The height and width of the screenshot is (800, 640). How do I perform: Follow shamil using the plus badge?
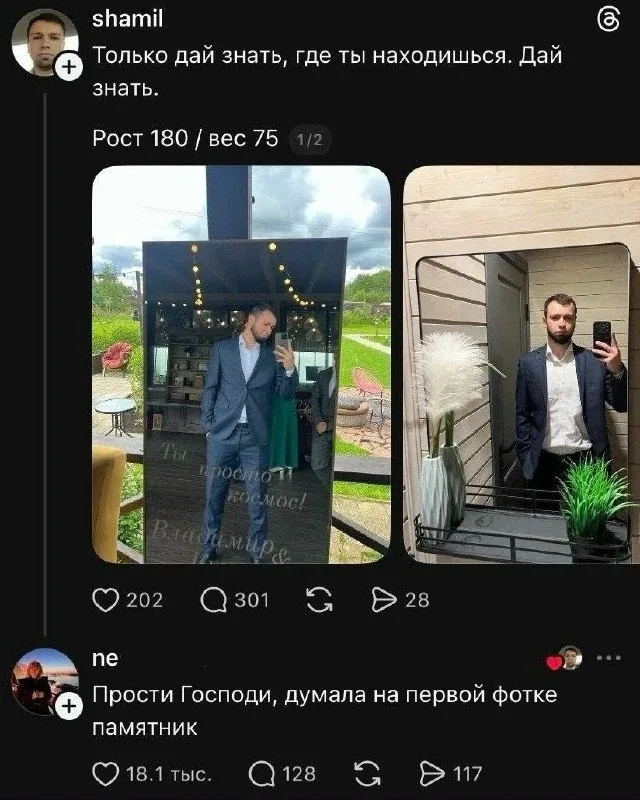(x=68, y=68)
